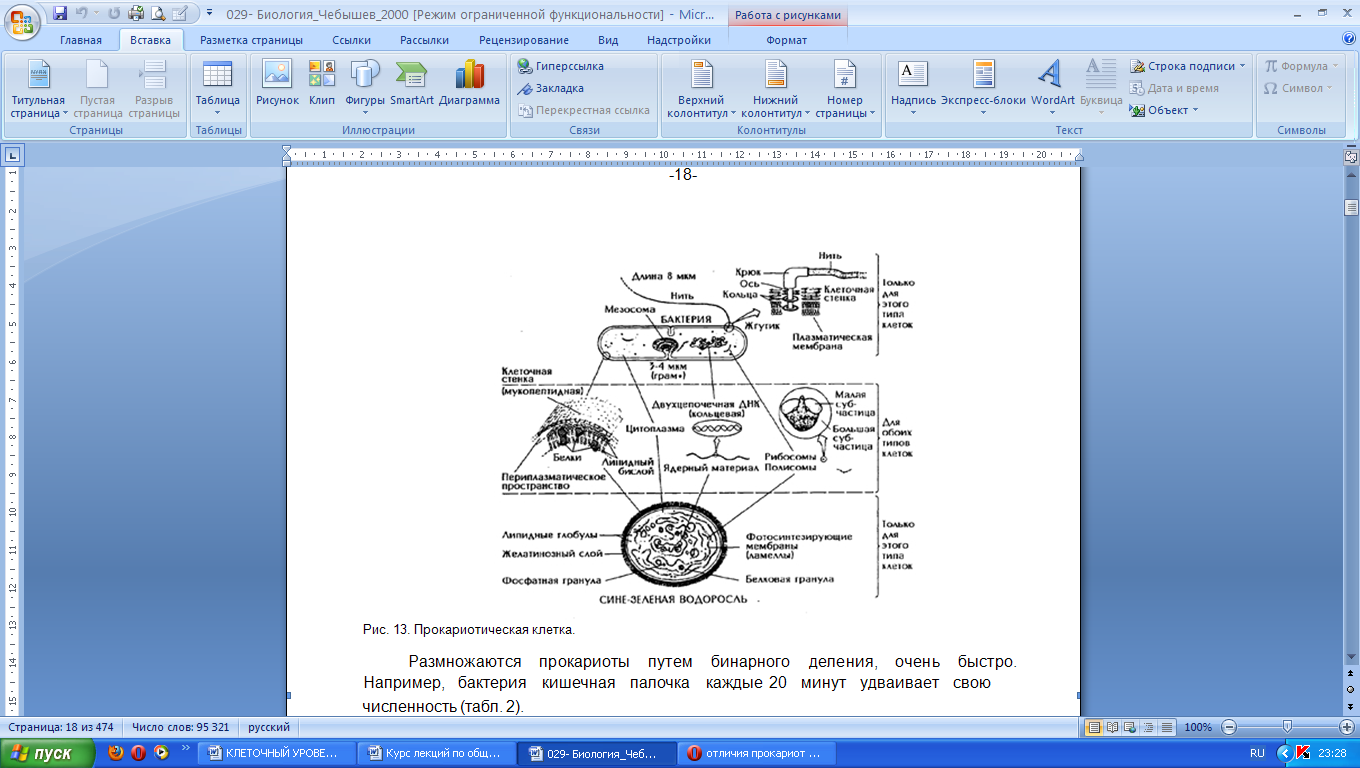The image size is (1360, 768).
Task: Customize Quick Access Toolbar dropdown arrow
Action: tap(209, 13)
